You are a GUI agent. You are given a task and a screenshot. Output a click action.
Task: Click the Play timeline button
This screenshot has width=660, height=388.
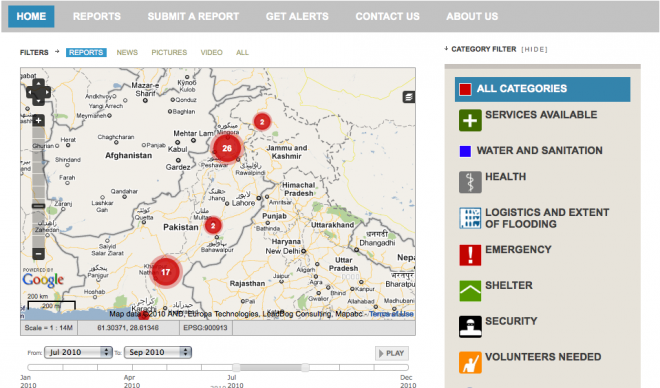(x=392, y=353)
